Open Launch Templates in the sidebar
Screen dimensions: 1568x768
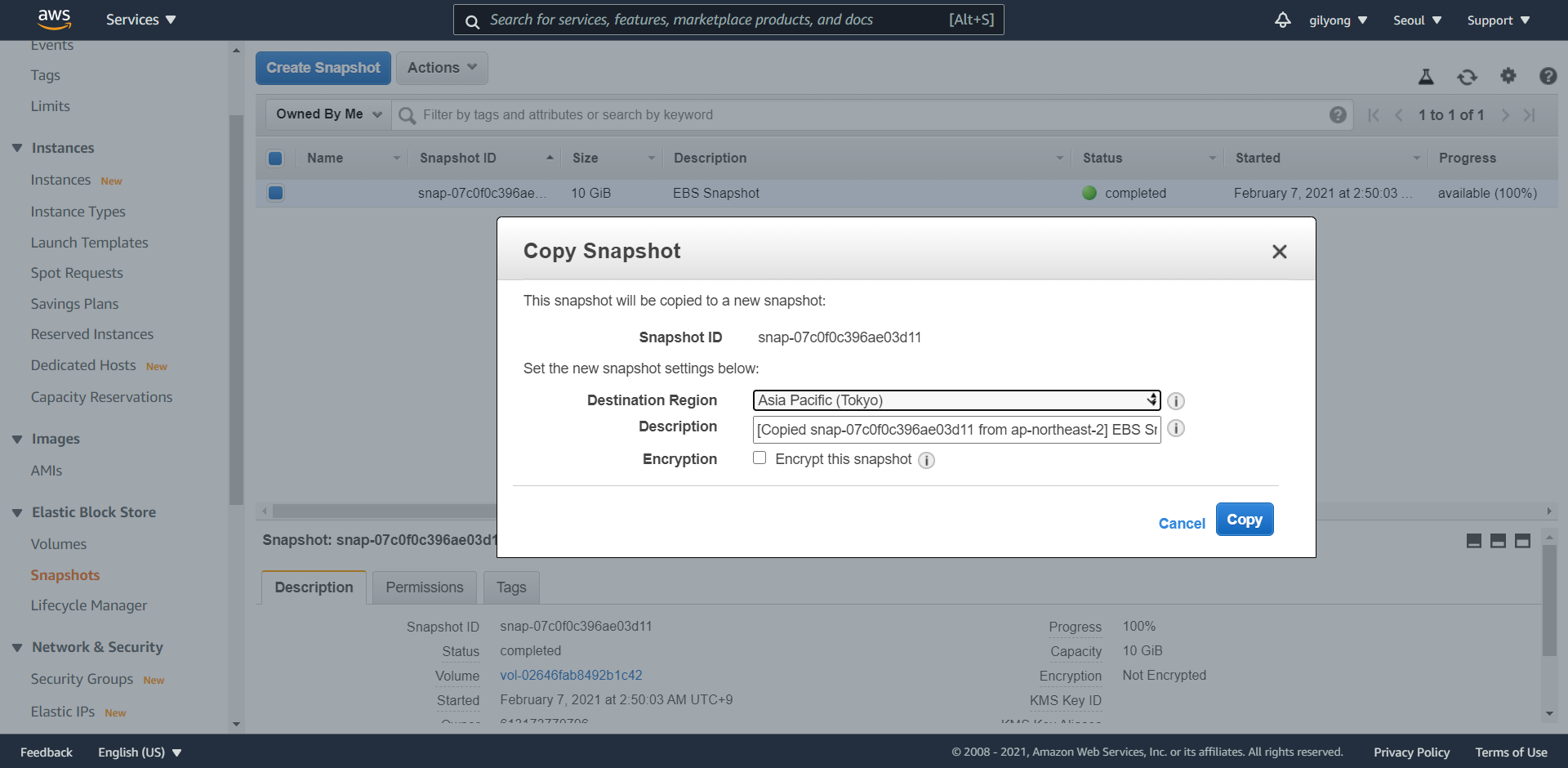pyautogui.click(x=90, y=243)
